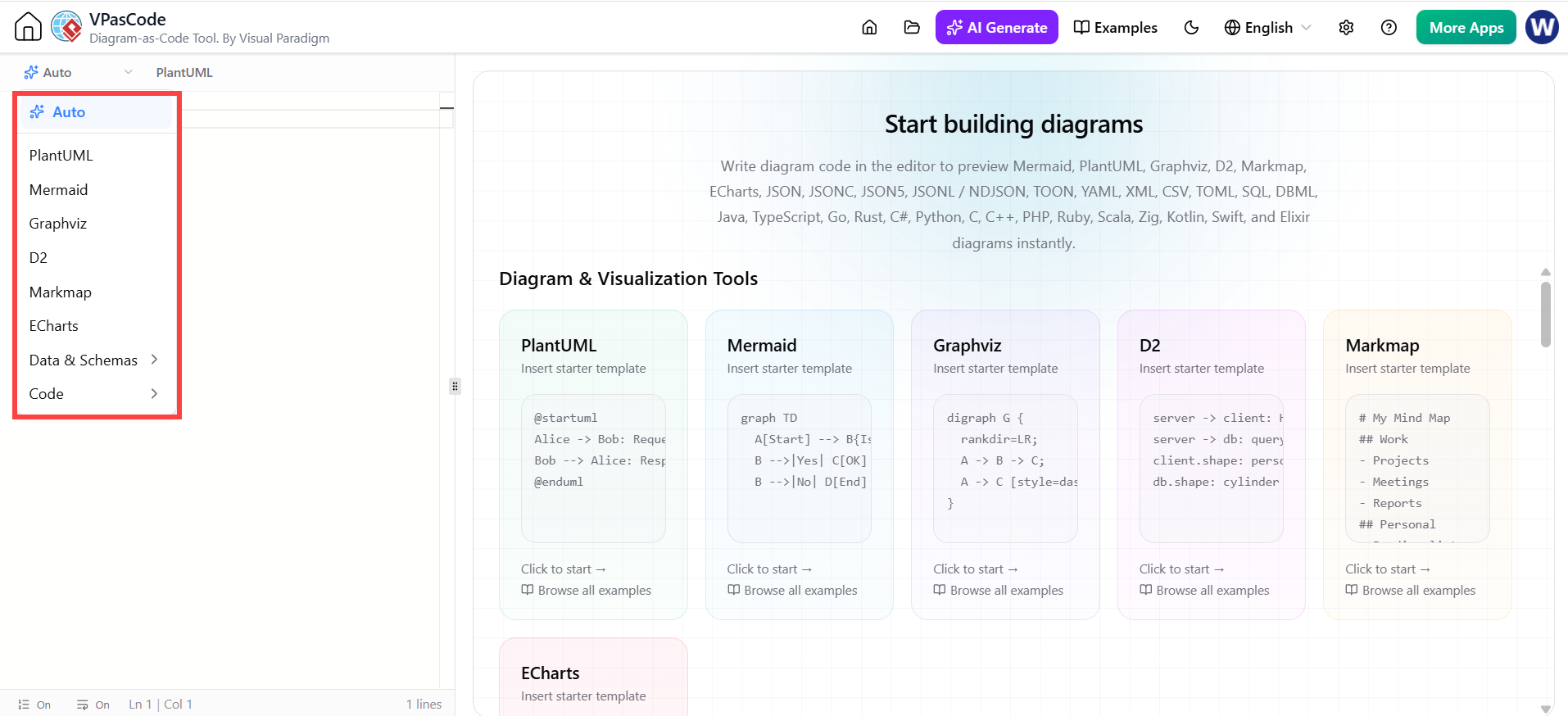
Task: Click the VPasCode logo icon
Action: [x=66, y=27]
